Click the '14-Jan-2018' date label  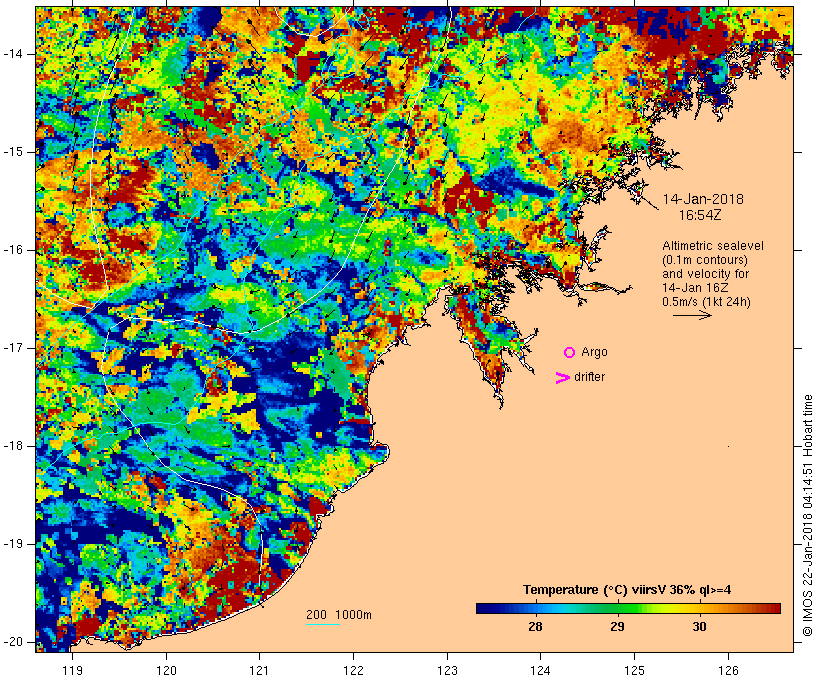[703, 199]
